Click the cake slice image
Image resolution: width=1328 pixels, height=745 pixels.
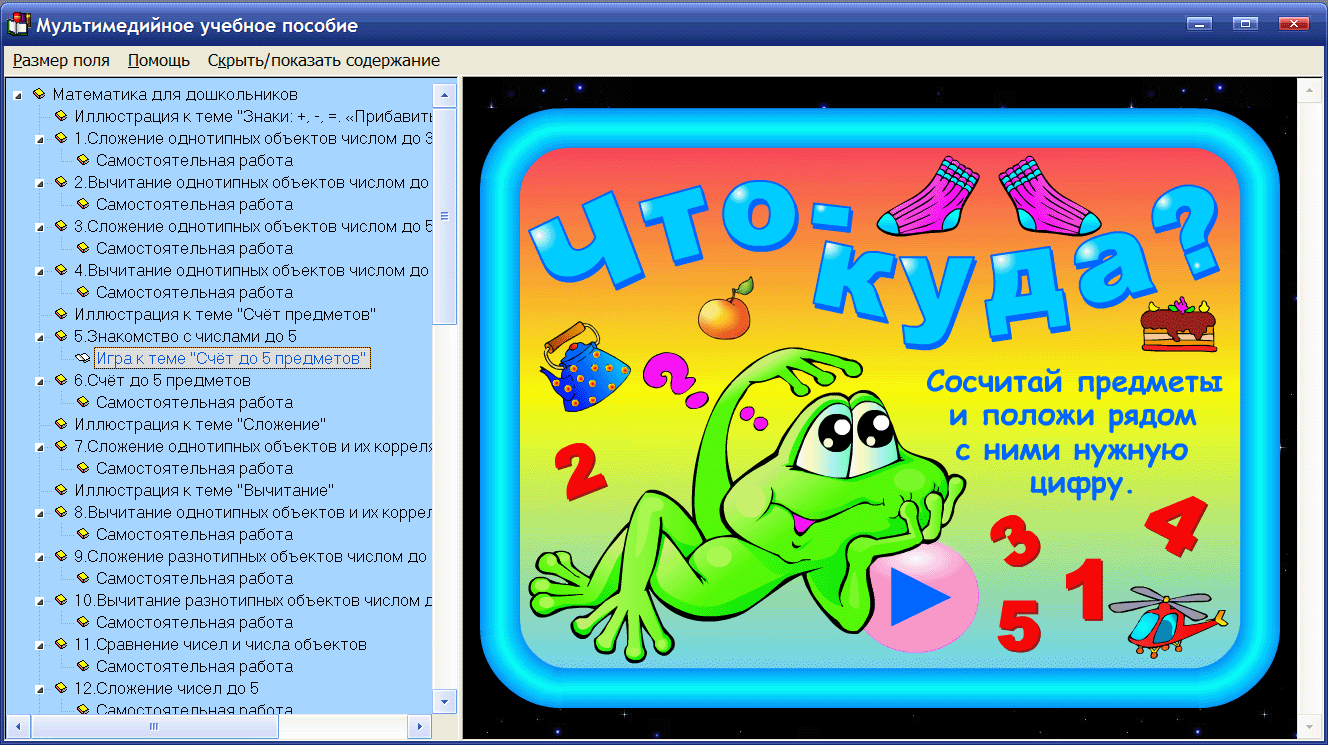tap(1180, 325)
